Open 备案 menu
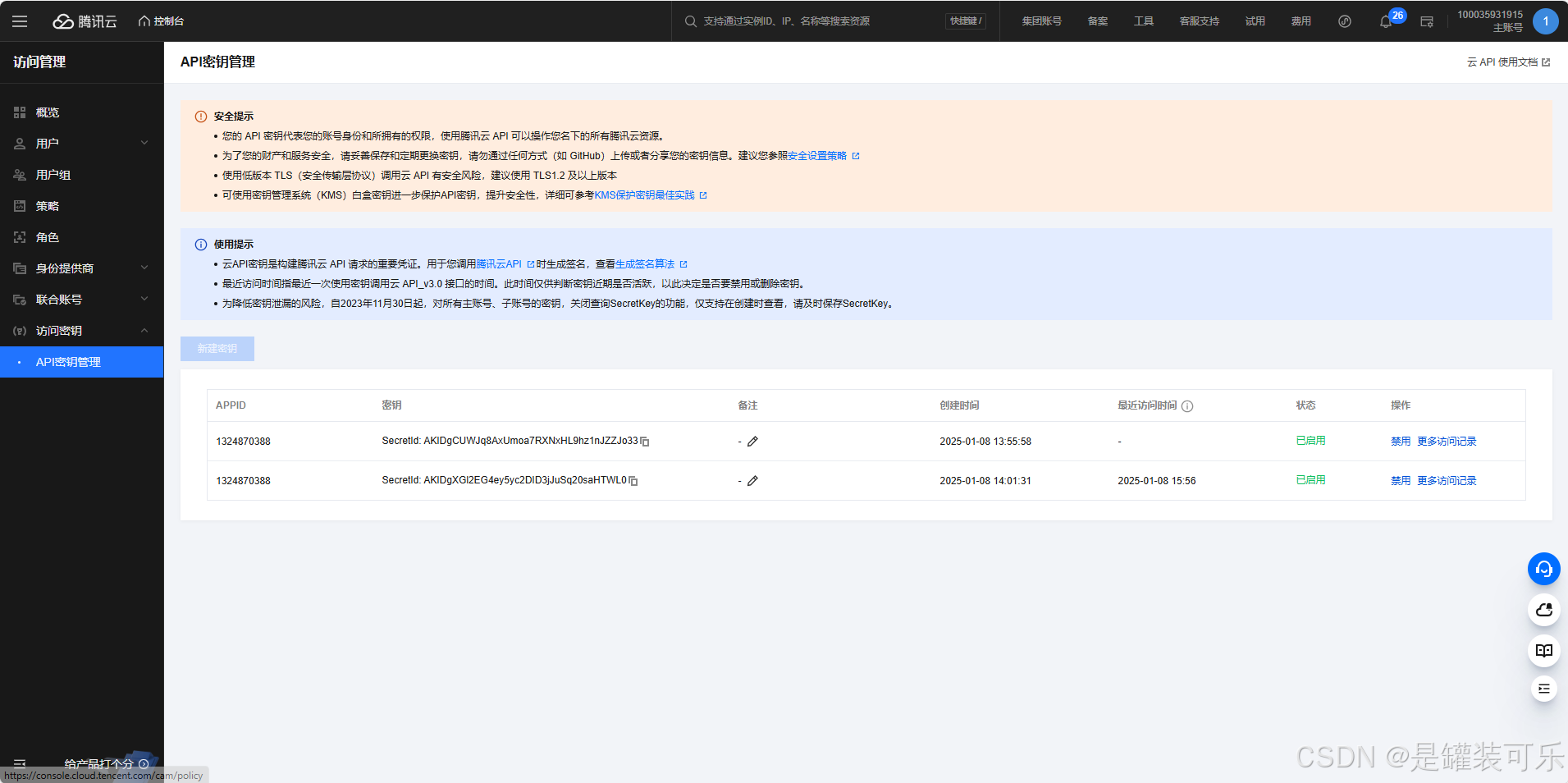The height and width of the screenshot is (783, 1568). click(1098, 21)
